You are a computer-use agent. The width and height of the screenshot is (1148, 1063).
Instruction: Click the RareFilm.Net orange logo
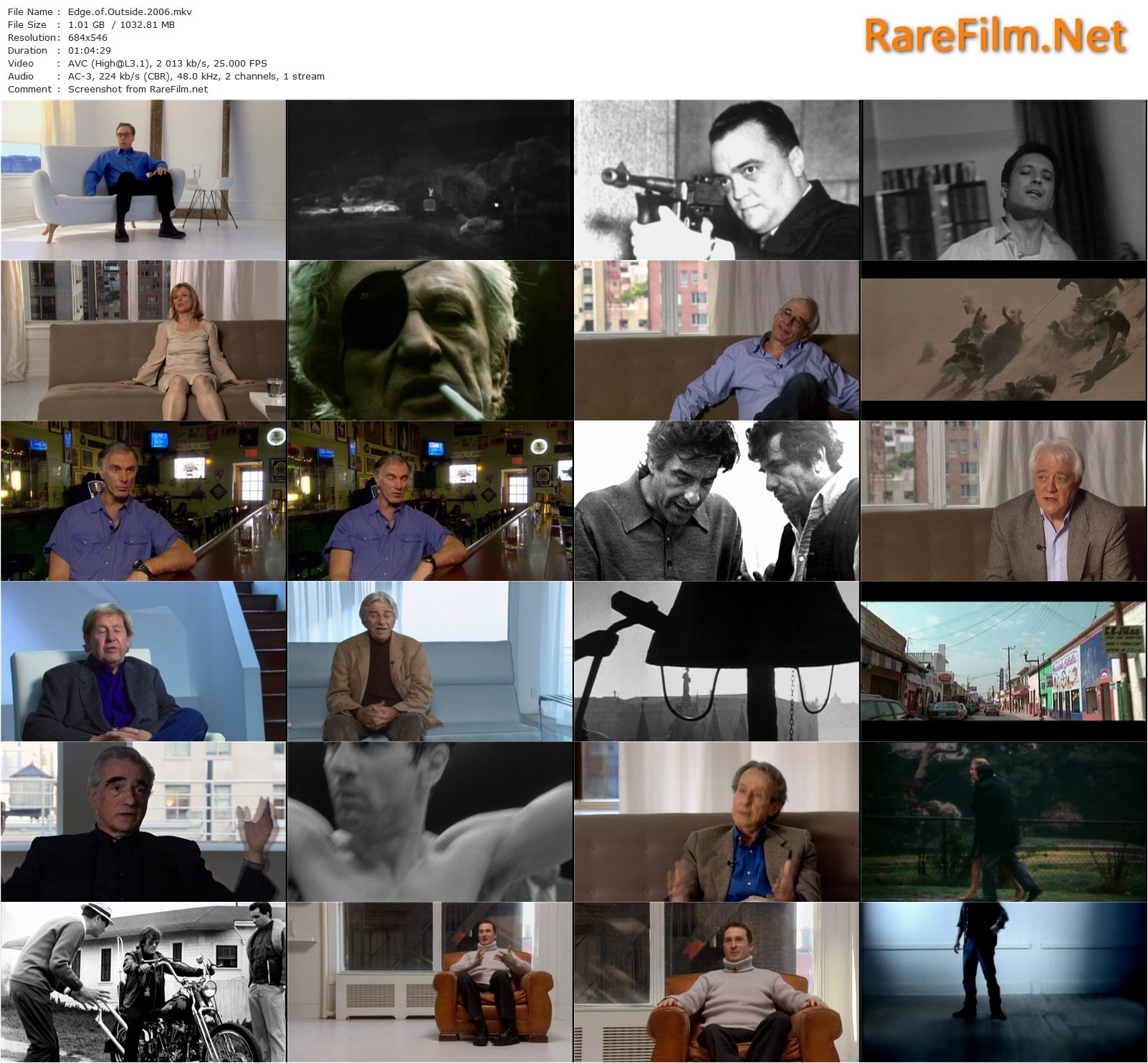(x=995, y=37)
